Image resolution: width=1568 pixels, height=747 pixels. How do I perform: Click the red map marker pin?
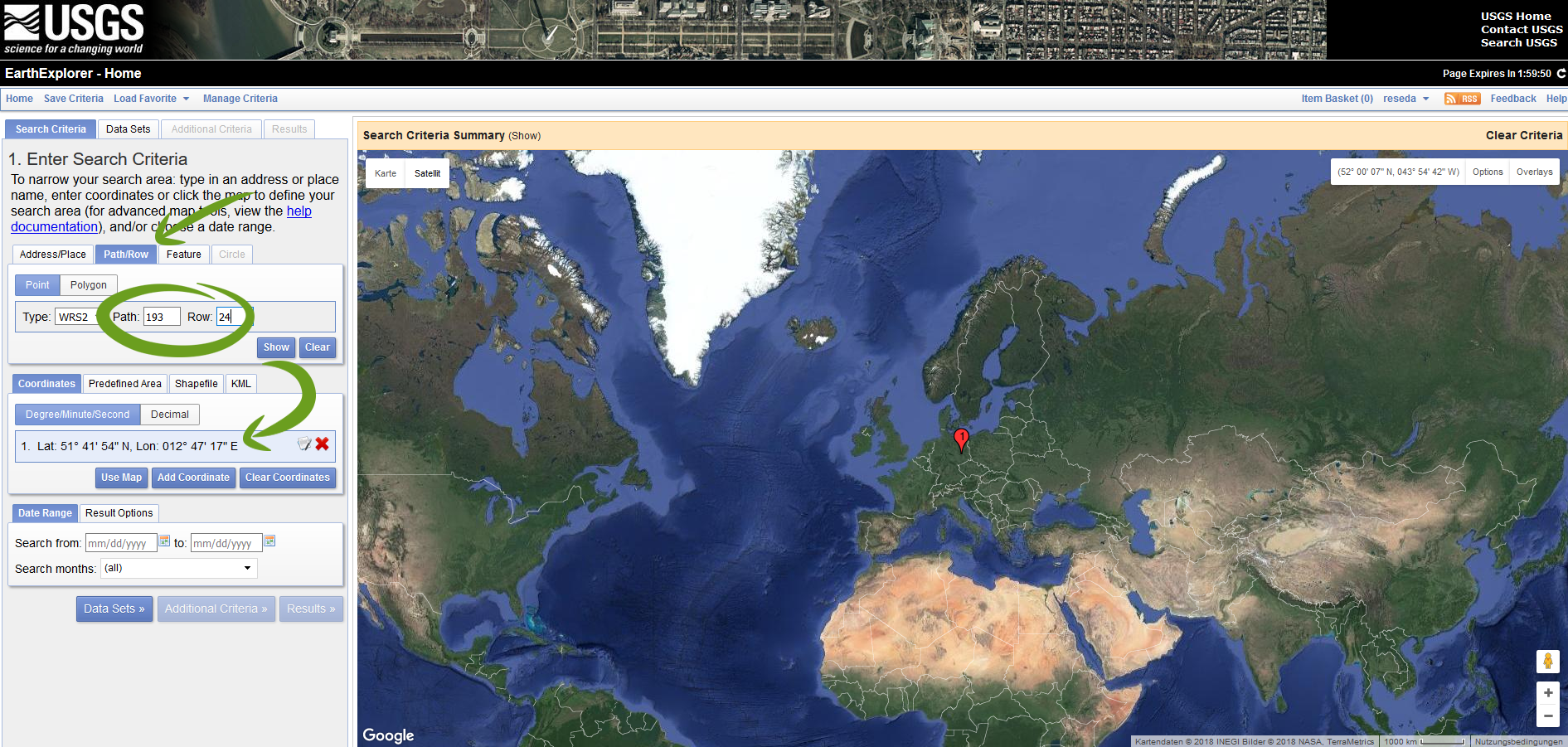click(961, 439)
